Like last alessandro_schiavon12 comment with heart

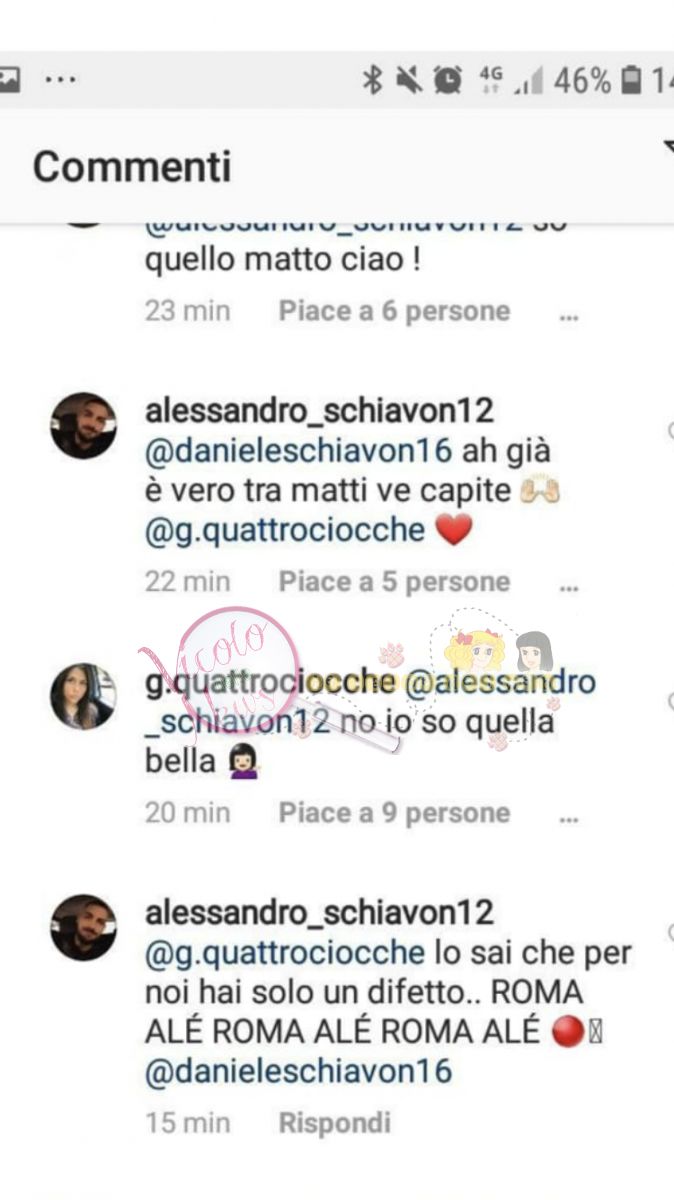[x=670, y=932]
